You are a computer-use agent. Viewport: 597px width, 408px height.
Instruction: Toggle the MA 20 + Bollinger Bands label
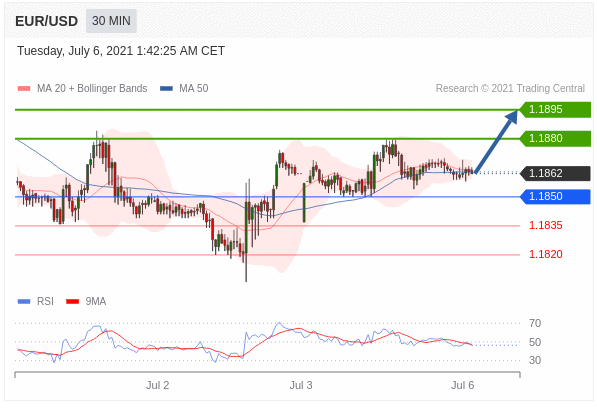coord(92,88)
